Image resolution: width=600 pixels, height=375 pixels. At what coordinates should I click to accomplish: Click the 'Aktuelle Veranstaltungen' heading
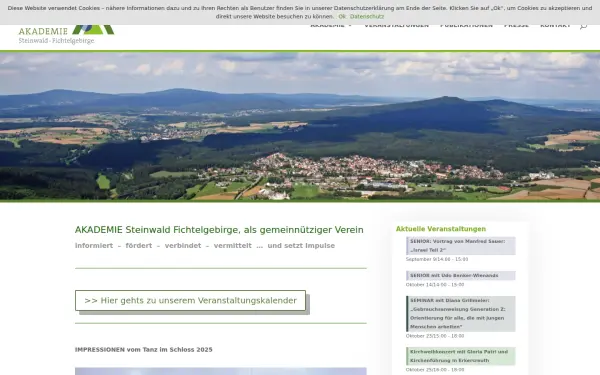pyautogui.click(x=441, y=229)
